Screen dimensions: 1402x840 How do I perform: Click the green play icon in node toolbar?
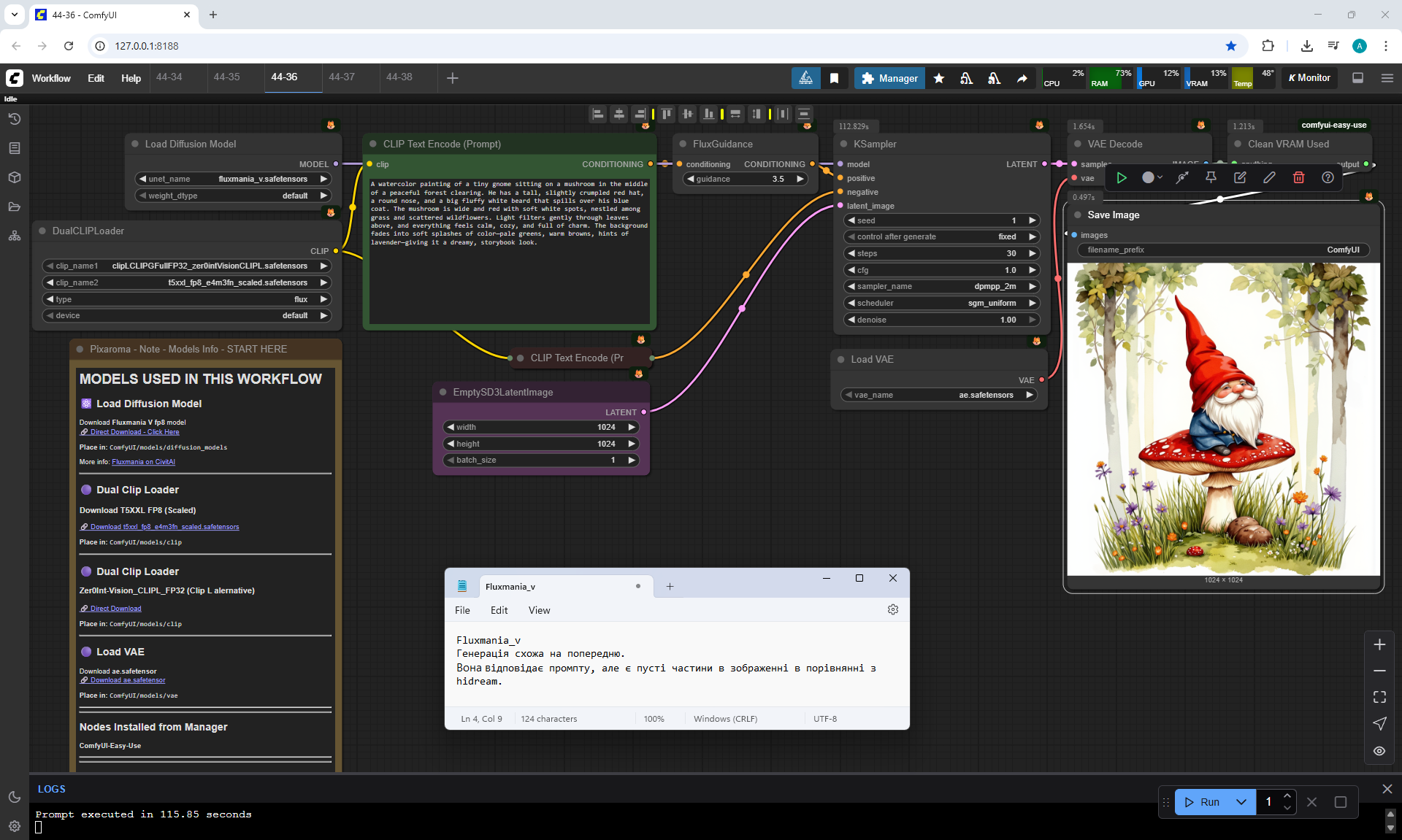pyautogui.click(x=1122, y=177)
